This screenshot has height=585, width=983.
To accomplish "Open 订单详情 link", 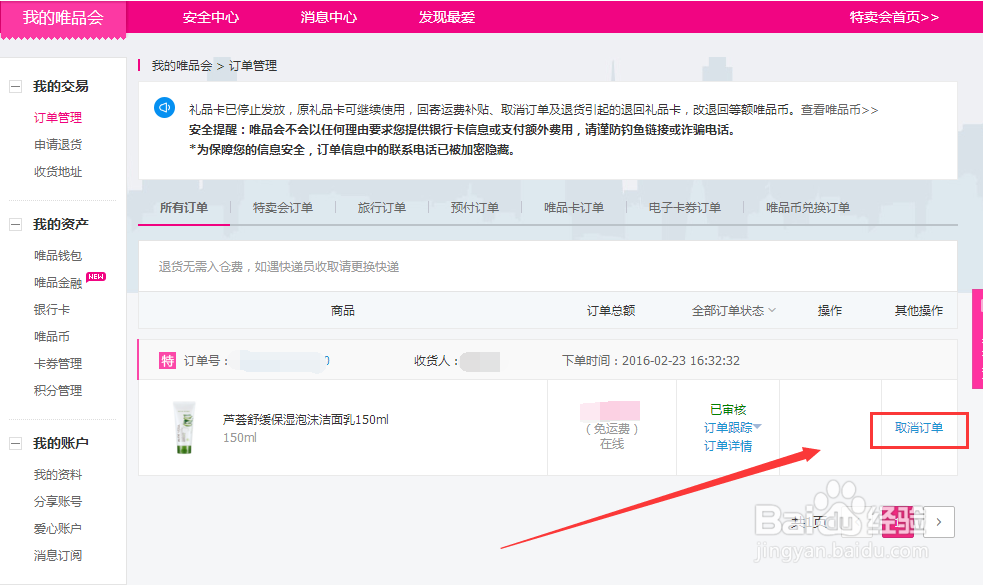I will point(728,446).
